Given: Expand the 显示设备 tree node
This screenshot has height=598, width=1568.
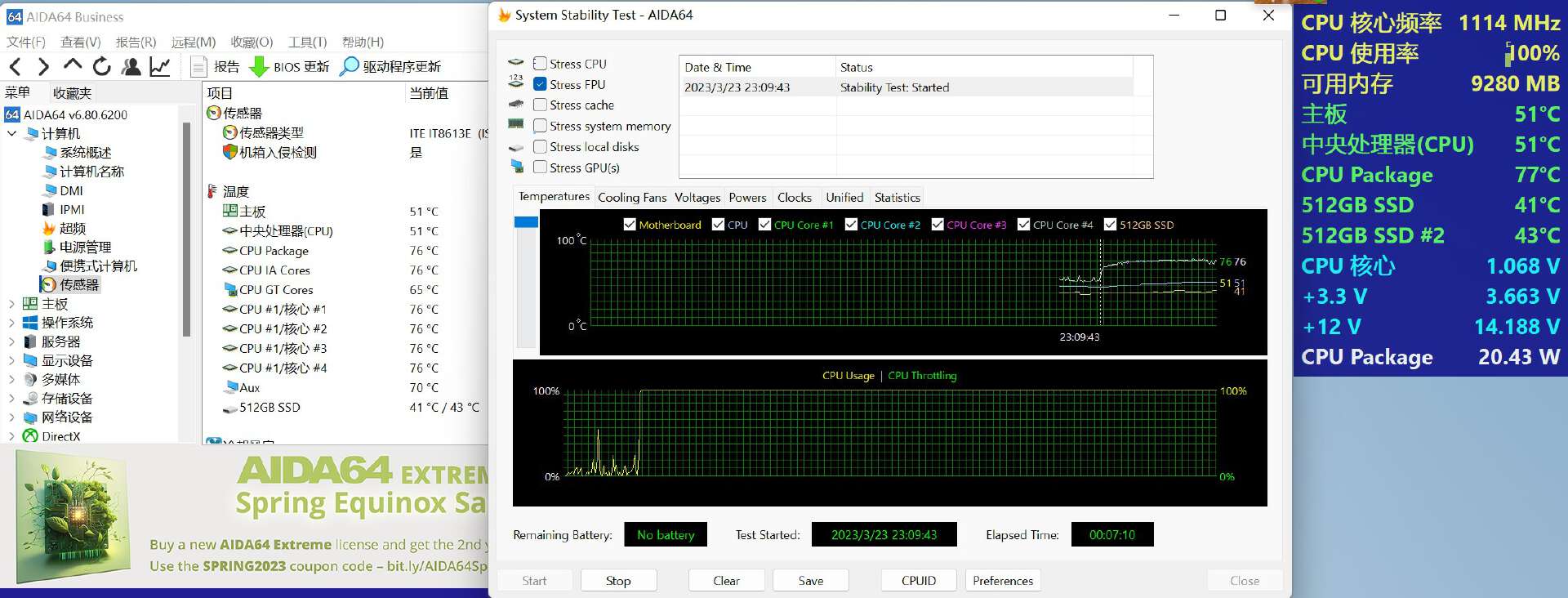Looking at the screenshot, I should tap(11, 360).
